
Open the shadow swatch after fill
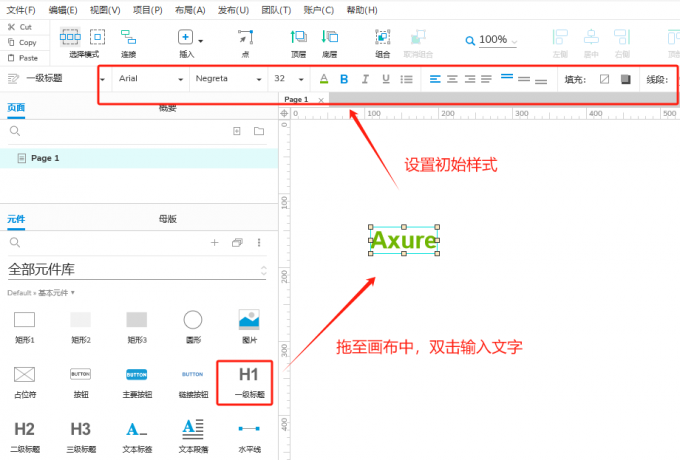tap(625, 79)
